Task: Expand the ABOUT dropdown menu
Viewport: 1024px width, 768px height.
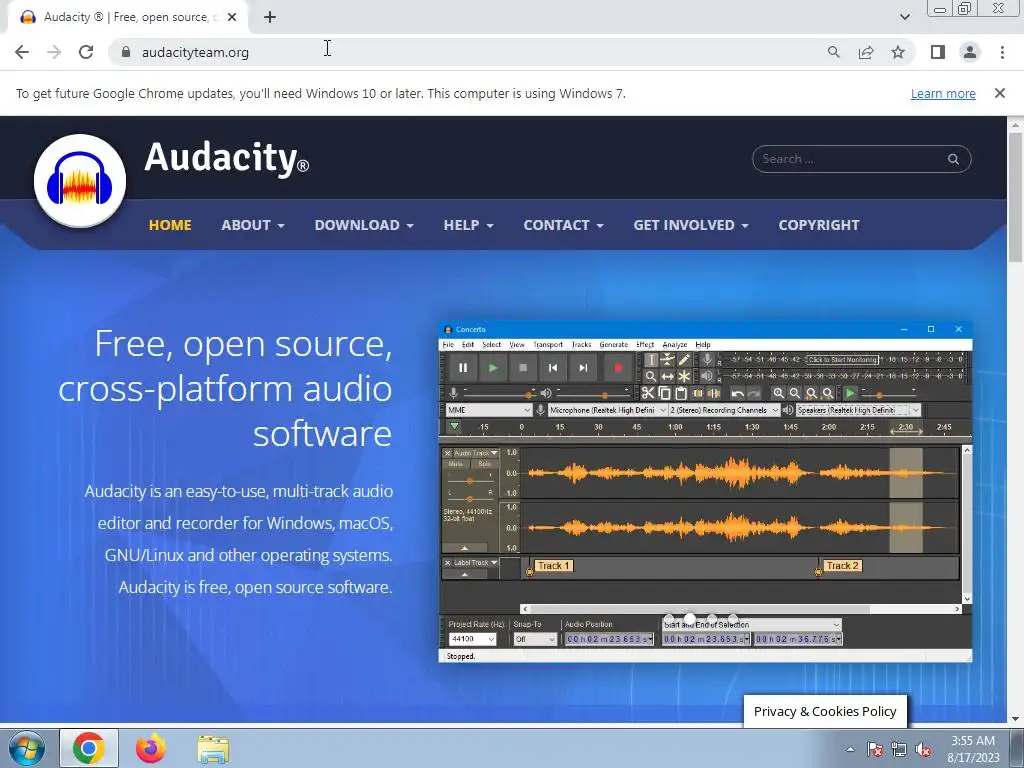Action: [x=253, y=225]
